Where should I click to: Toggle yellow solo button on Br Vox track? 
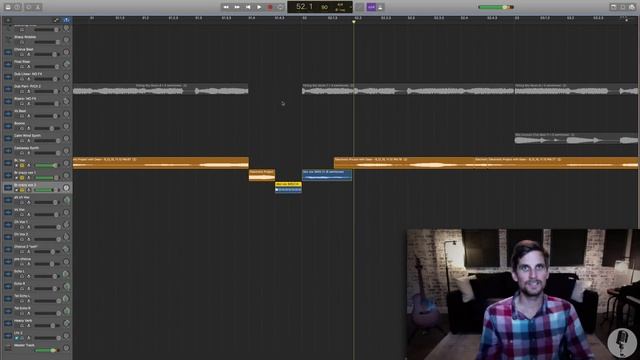point(22,165)
